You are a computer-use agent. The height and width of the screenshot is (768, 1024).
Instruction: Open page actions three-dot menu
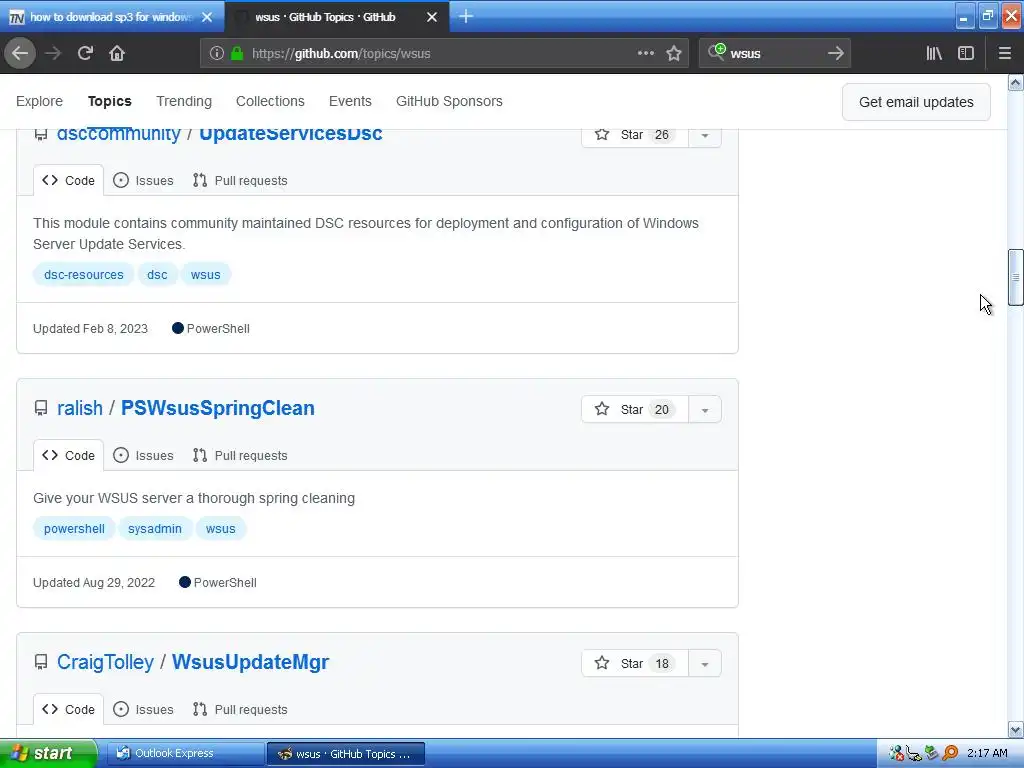point(645,53)
